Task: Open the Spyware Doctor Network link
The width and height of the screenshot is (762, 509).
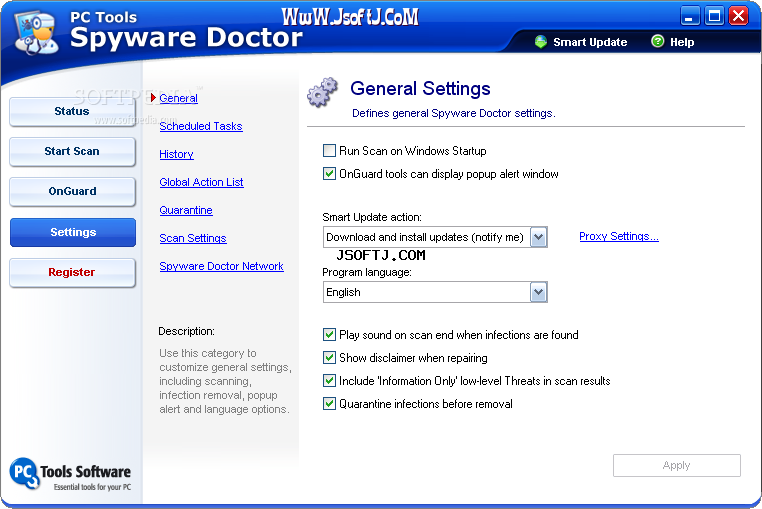Action: (221, 266)
